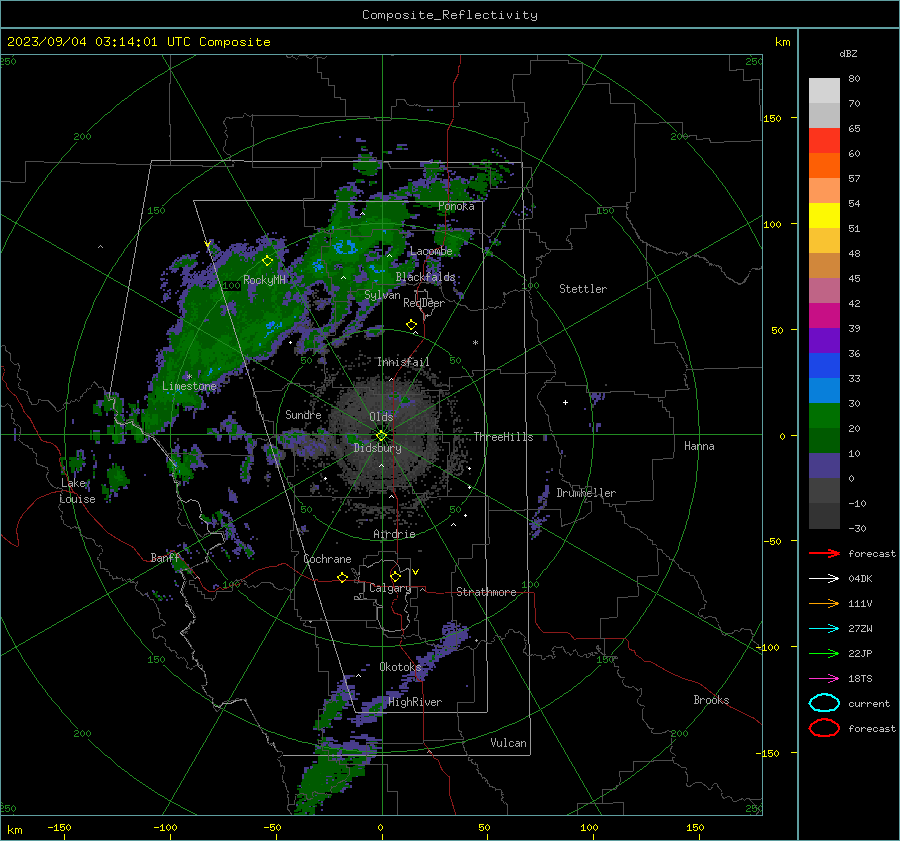Click the Blackfalds label
This screenshot has width=900, height=841.
(425, 277)
